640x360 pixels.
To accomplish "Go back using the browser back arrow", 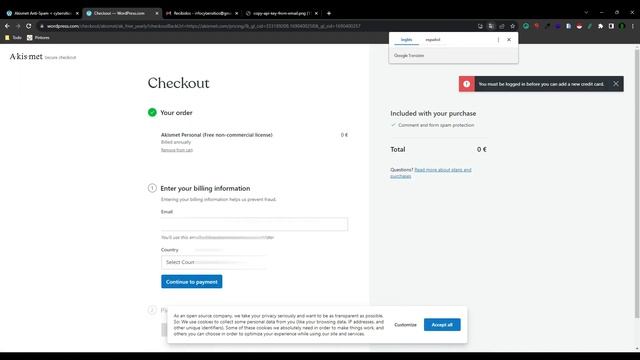I will pos(7,26).
